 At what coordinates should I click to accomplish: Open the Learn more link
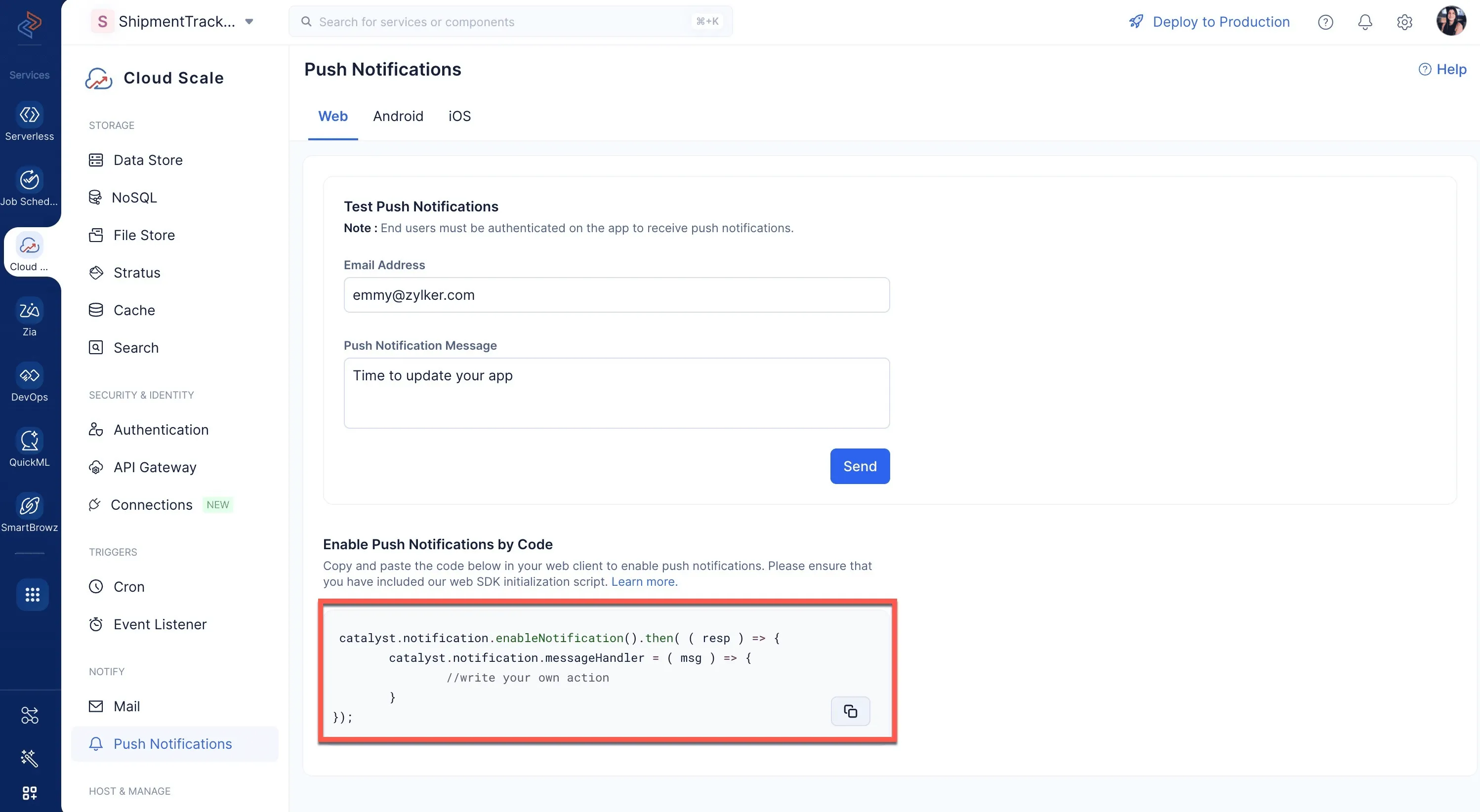pyautogui.click(x=644, y=582)
